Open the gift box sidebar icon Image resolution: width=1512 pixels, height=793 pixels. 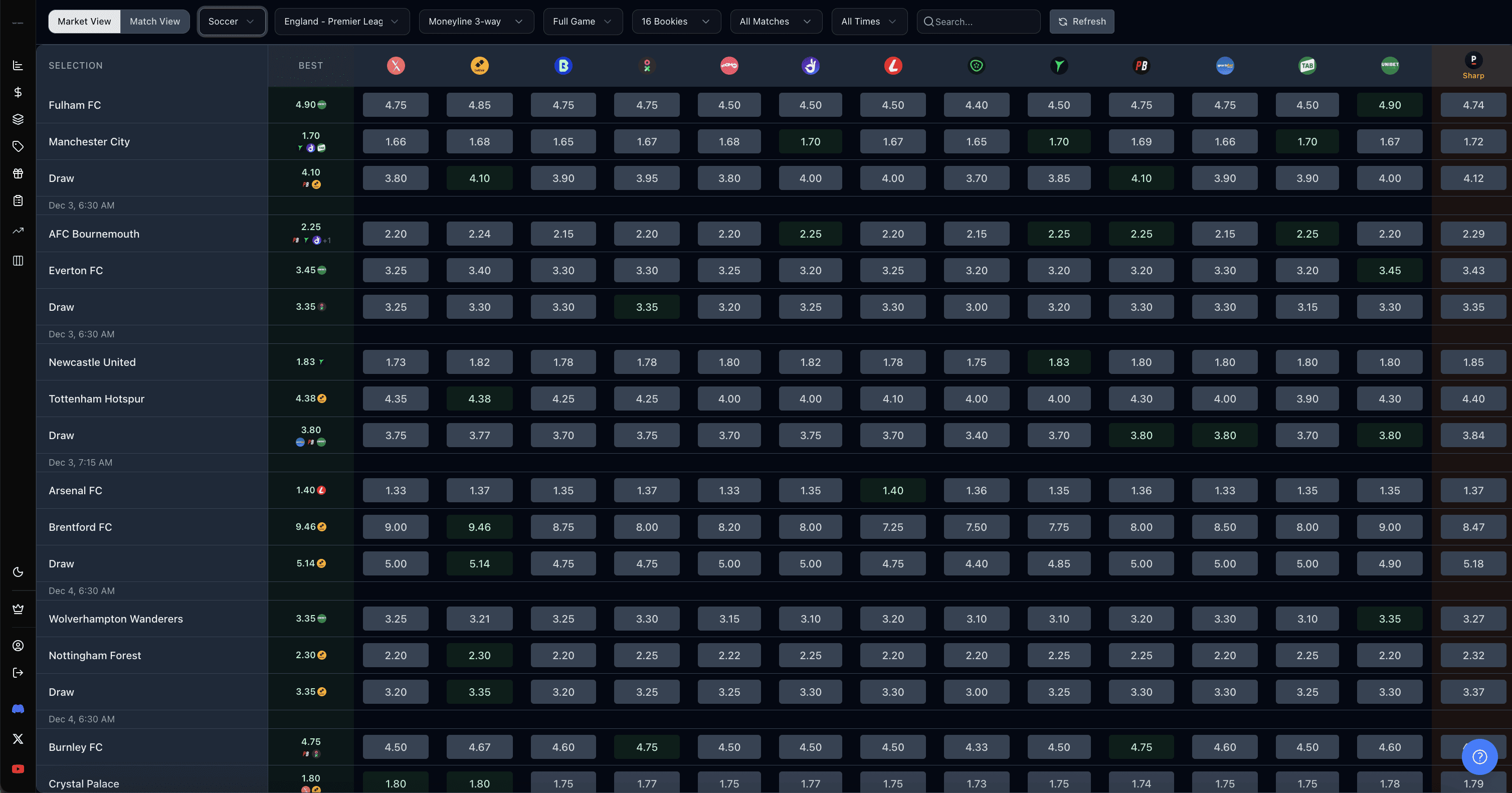click(18, 173)
